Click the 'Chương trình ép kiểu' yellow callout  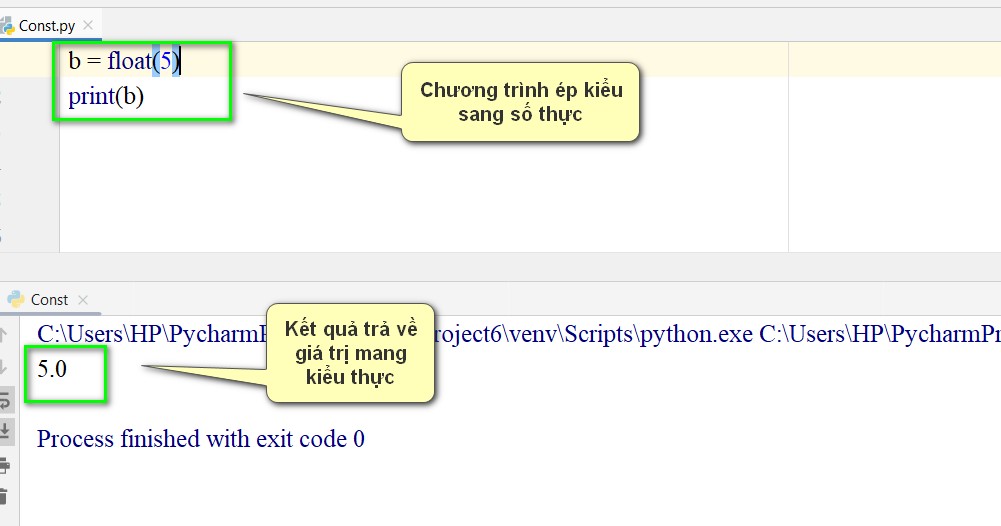520,102
